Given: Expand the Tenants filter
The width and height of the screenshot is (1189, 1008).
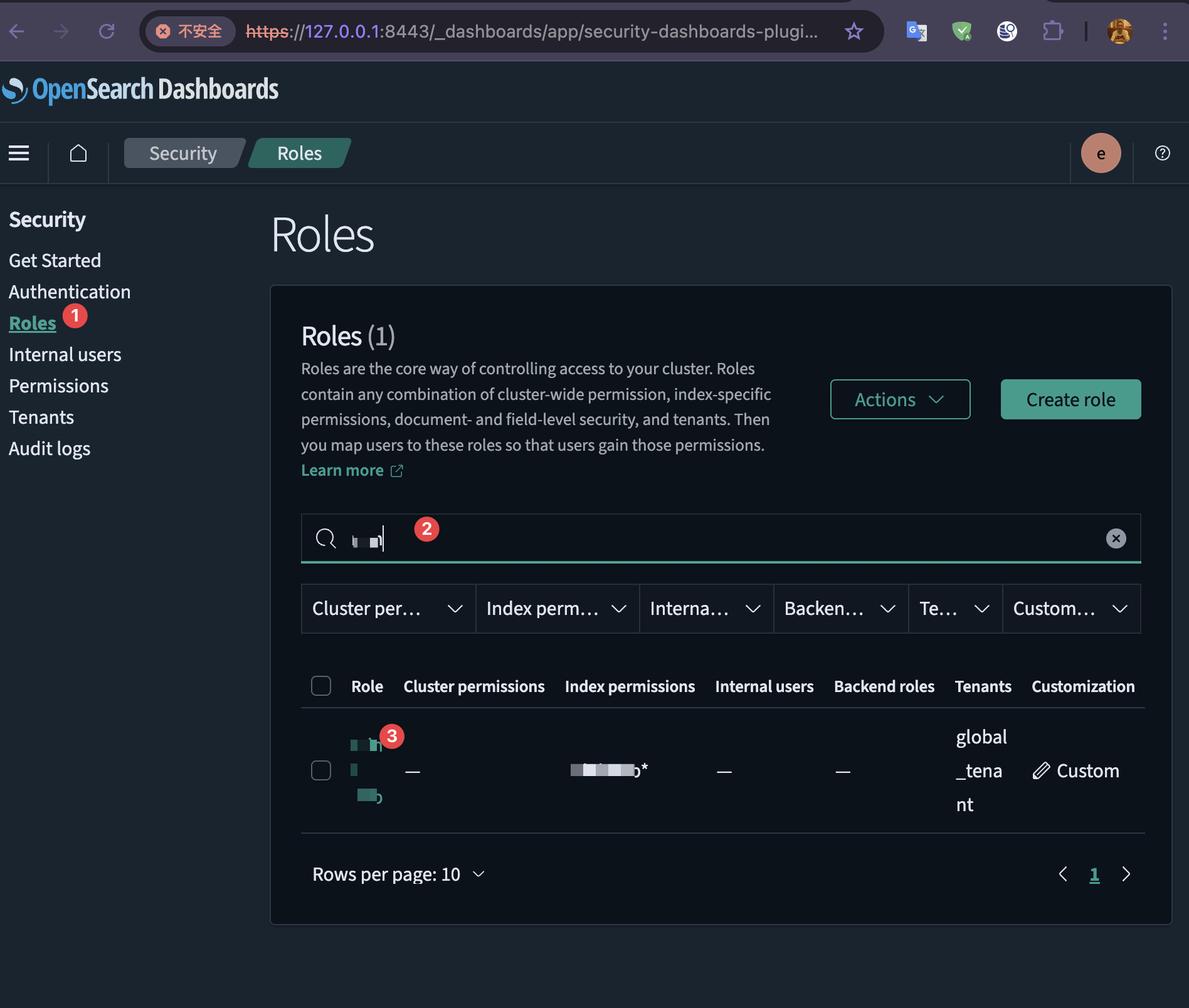Looking at the screenshot, I should point(955,609).
